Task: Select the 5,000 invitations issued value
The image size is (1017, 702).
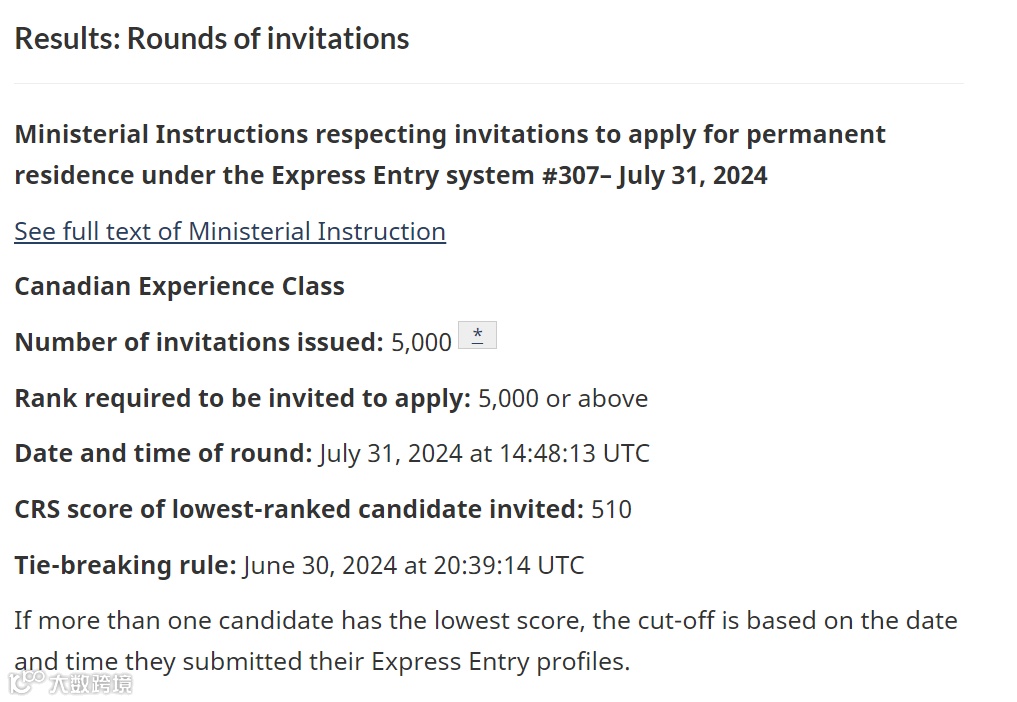Action: pyautogui.click(x=421, y=343)
